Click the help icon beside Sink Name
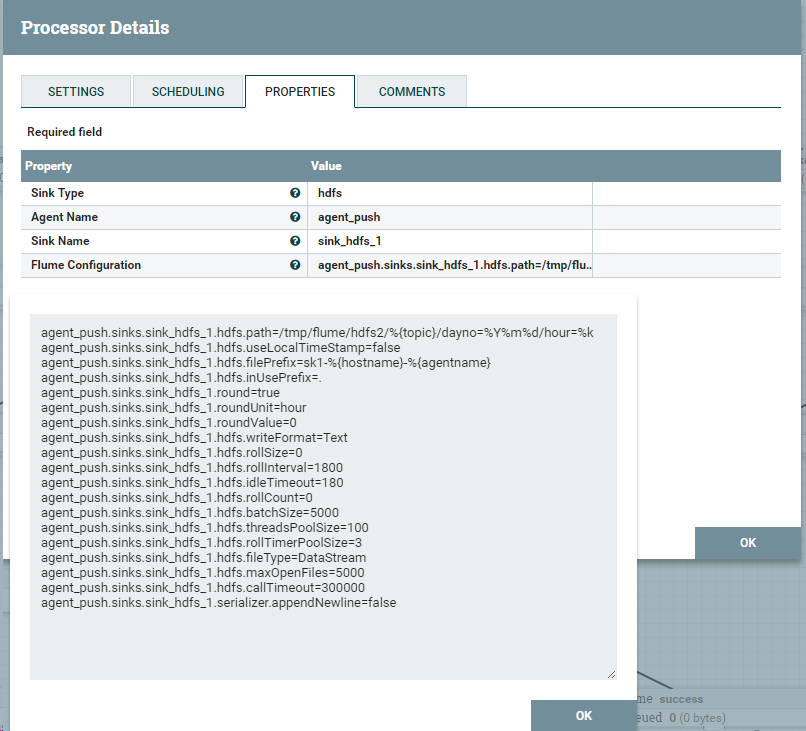 pos(295,241)
